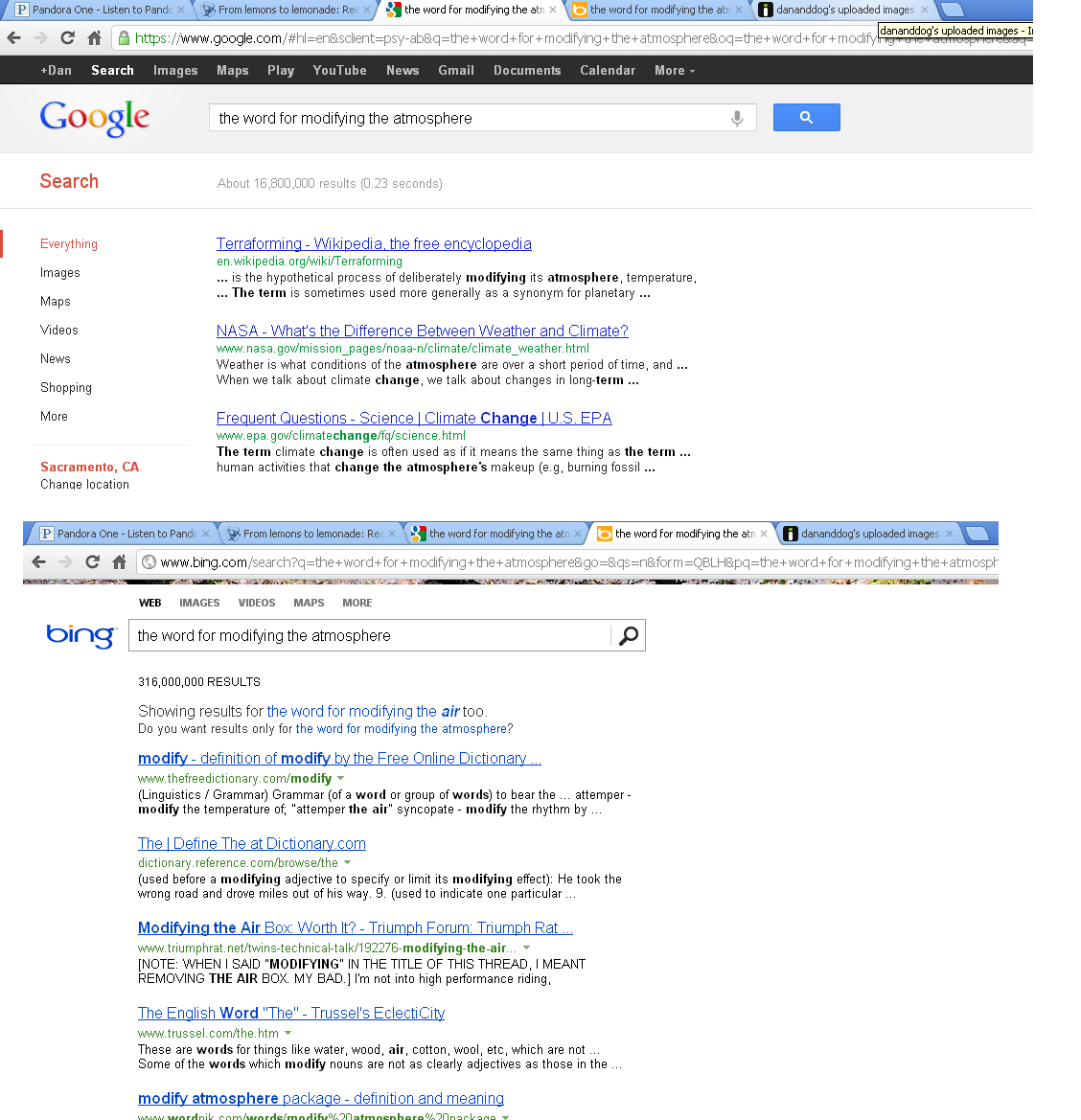Open Terraforming Wikipedia result

[x=374, y=243]
